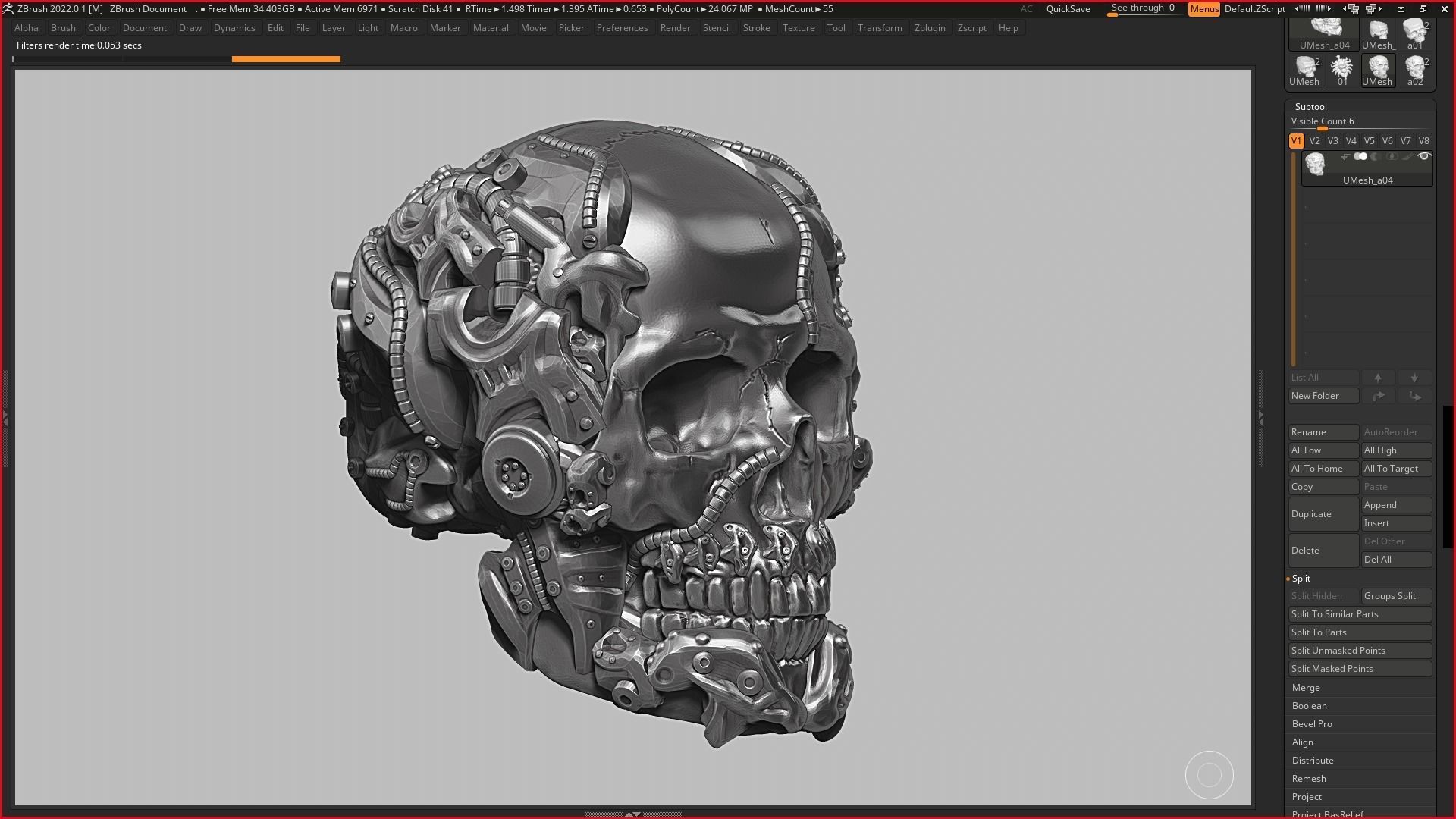Select the a02 tool thumbnail
The height and width of the screenshot is (819, 1456).
click(x=1415, y=71)
